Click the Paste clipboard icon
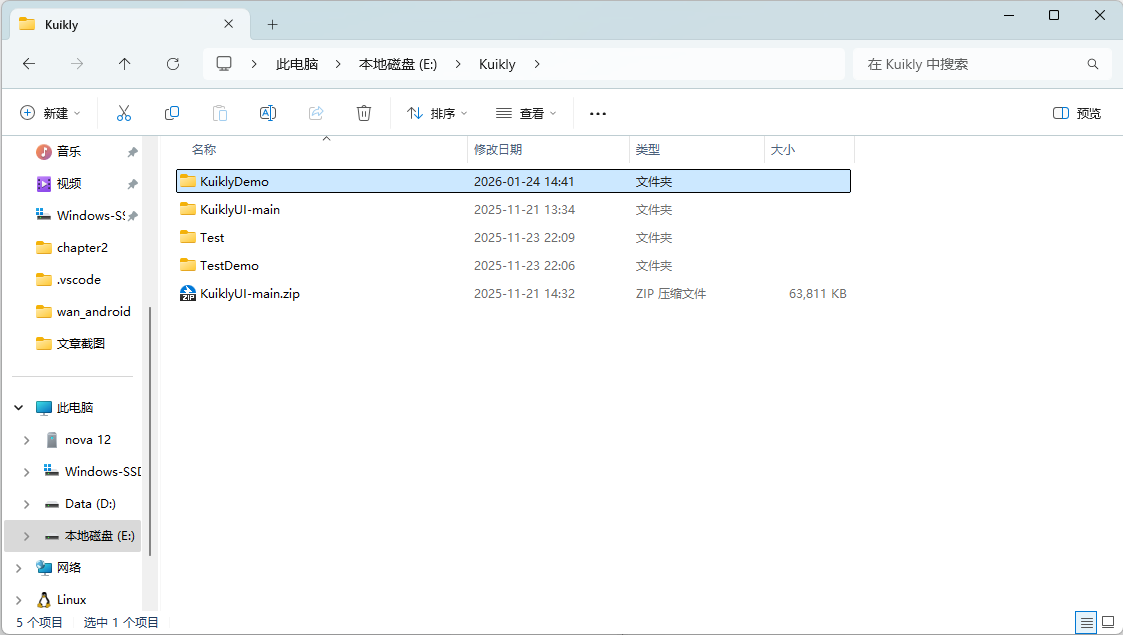 [x=220, y=113]
